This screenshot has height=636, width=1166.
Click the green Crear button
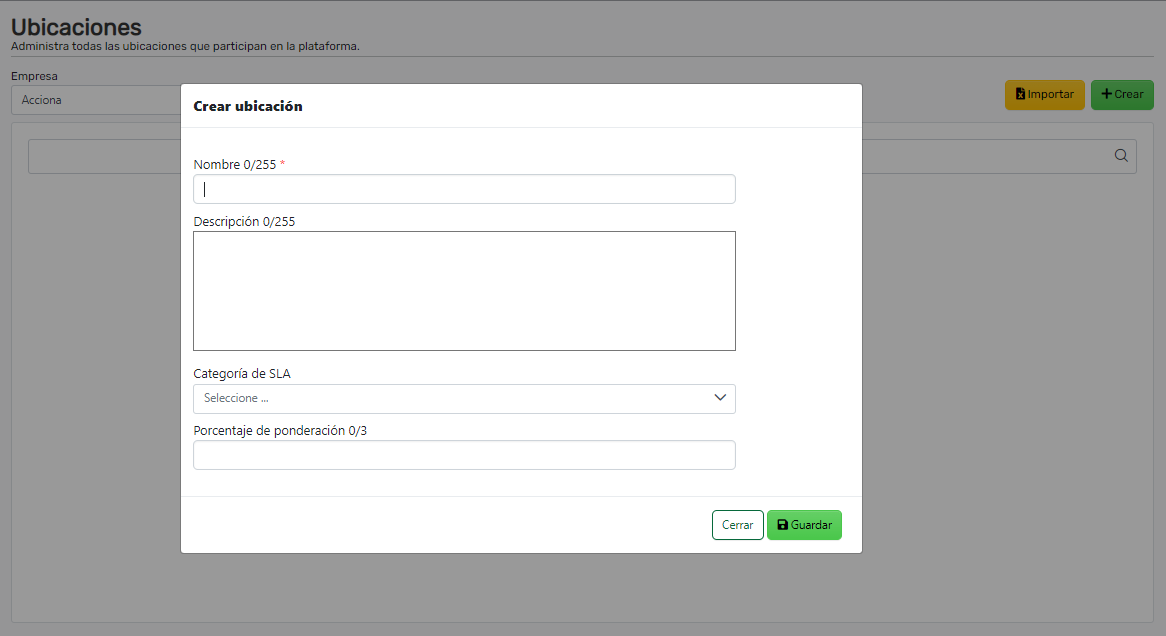[x=1122, y=95]
